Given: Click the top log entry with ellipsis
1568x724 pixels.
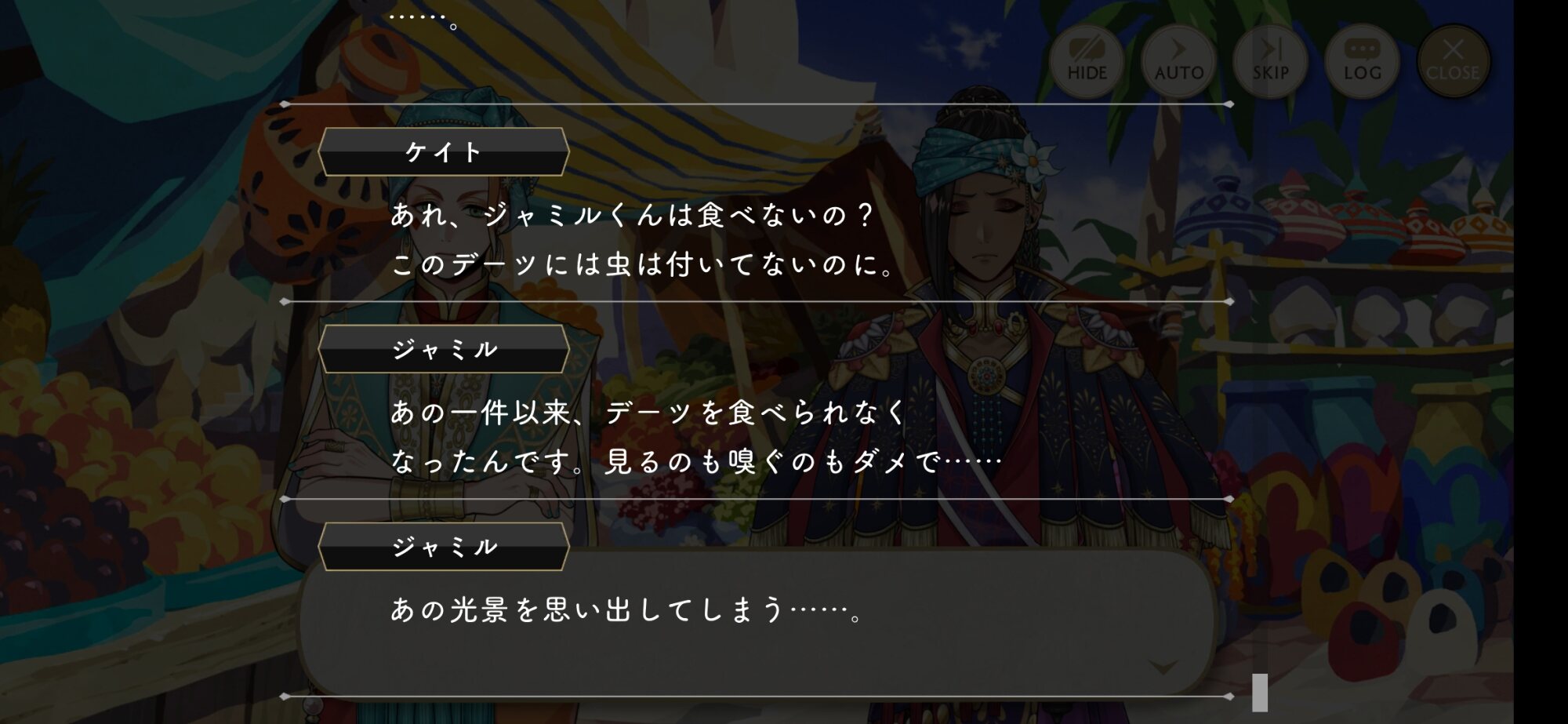Looking at the screenshot, I should tap(424, 17).
